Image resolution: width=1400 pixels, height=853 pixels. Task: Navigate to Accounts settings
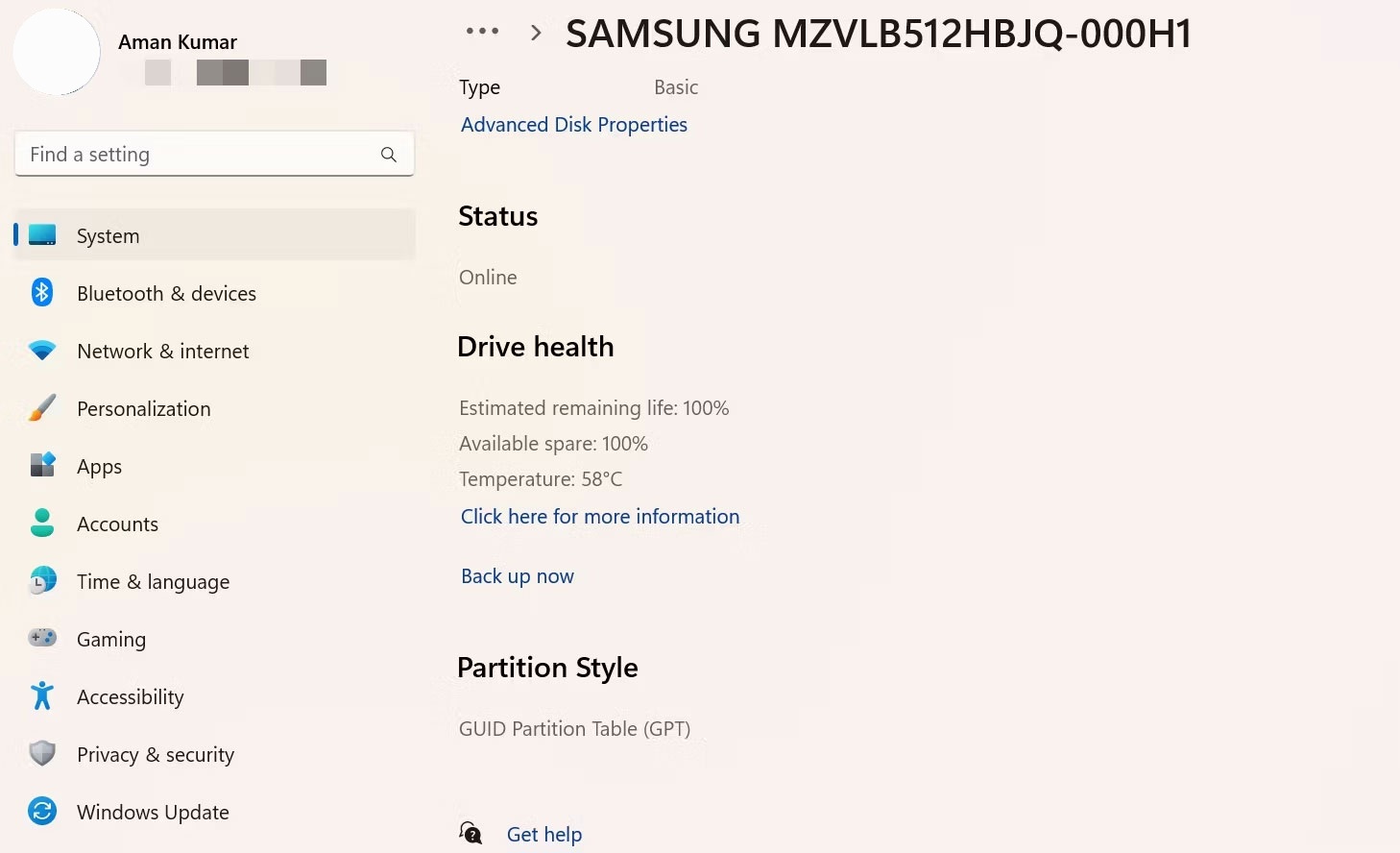point(215,524)
